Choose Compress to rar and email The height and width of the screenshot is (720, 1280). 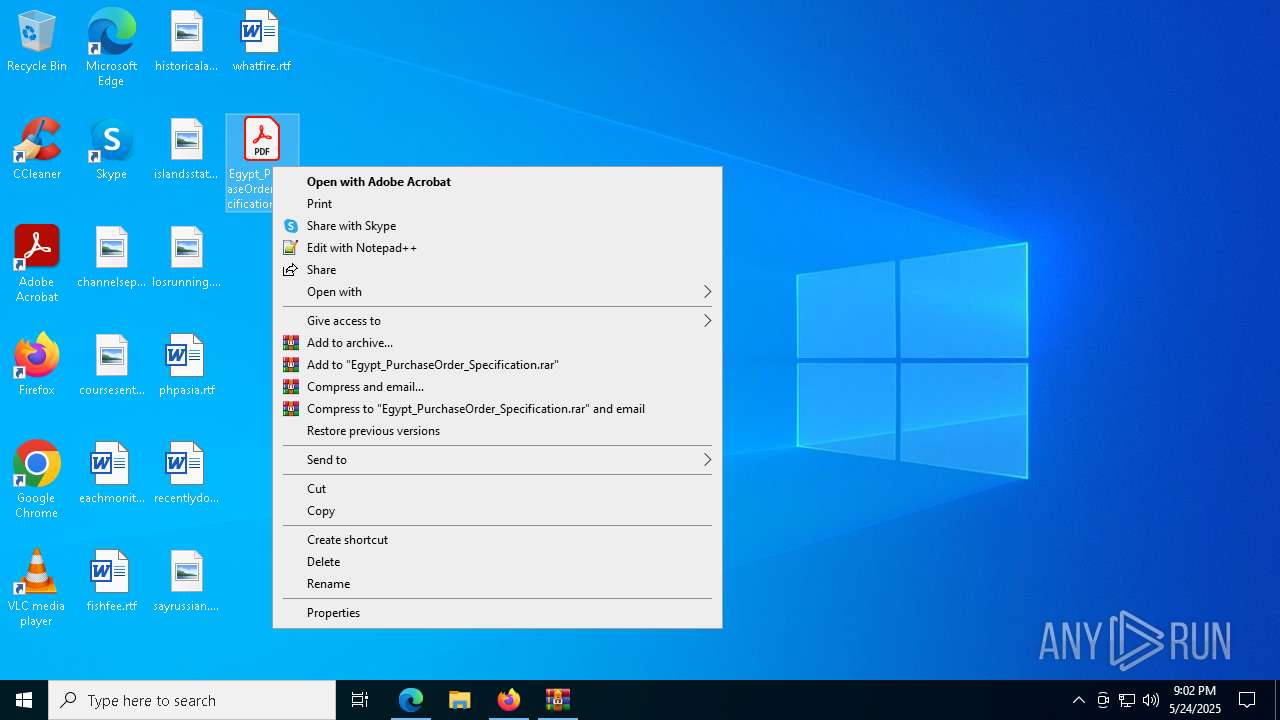pos(497,409)
